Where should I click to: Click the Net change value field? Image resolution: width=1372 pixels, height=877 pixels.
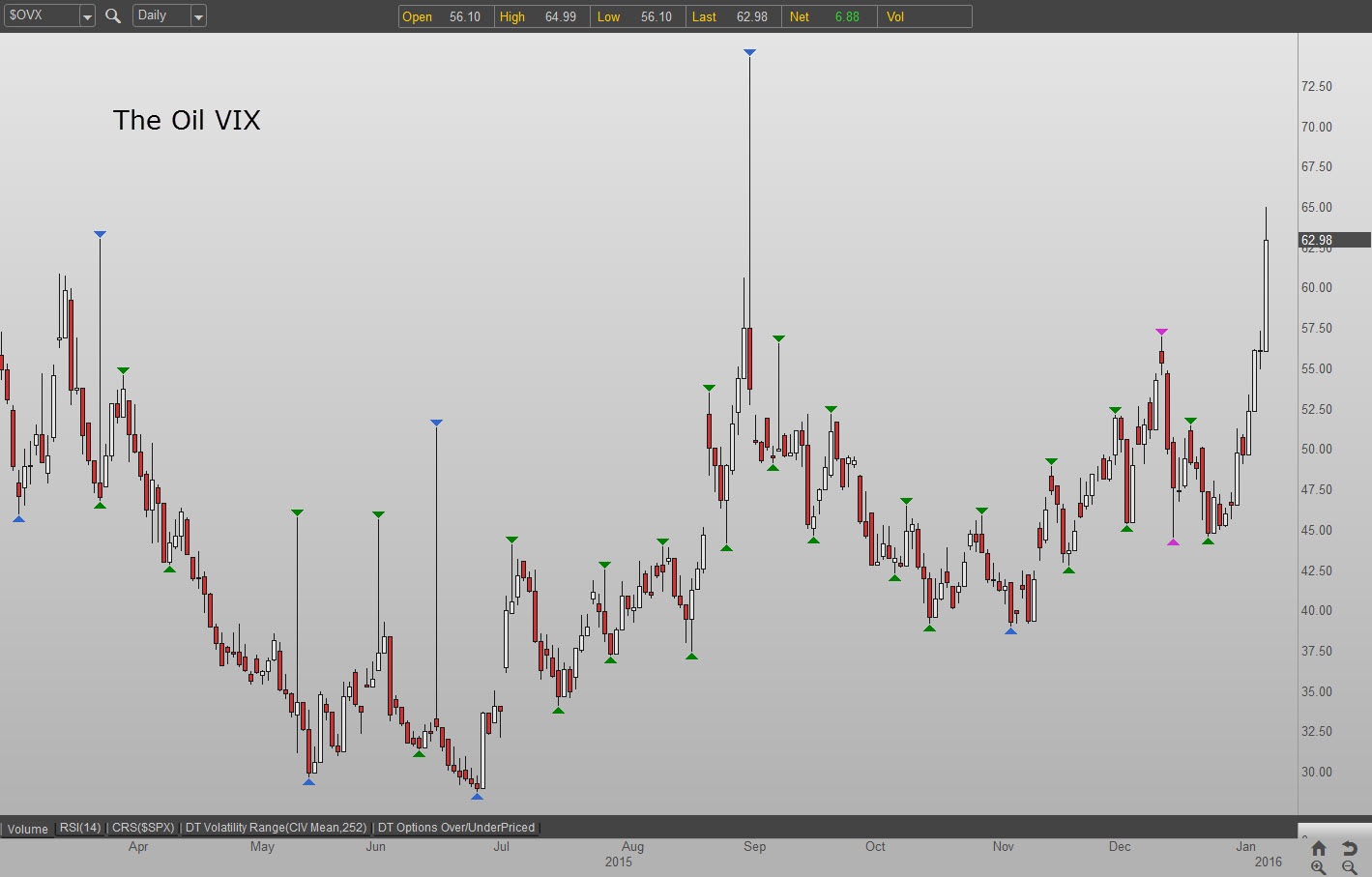(847, 16)
